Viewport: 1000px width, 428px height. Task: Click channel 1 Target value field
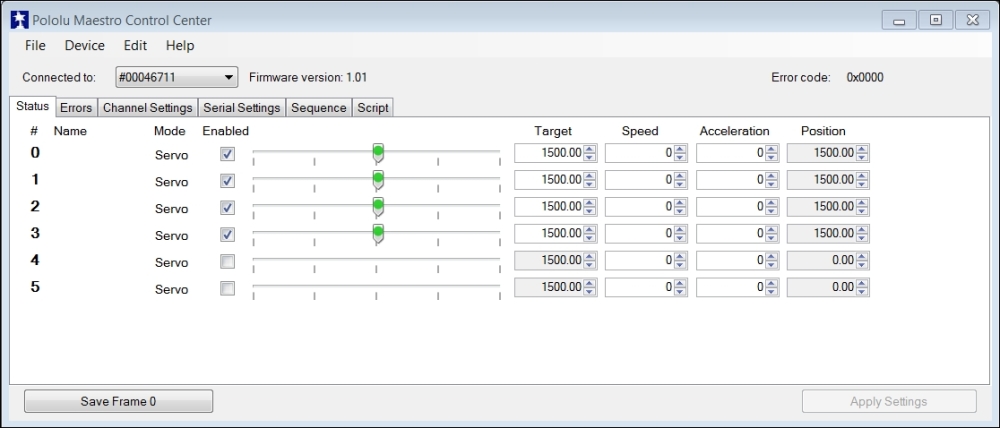(555, 180)
